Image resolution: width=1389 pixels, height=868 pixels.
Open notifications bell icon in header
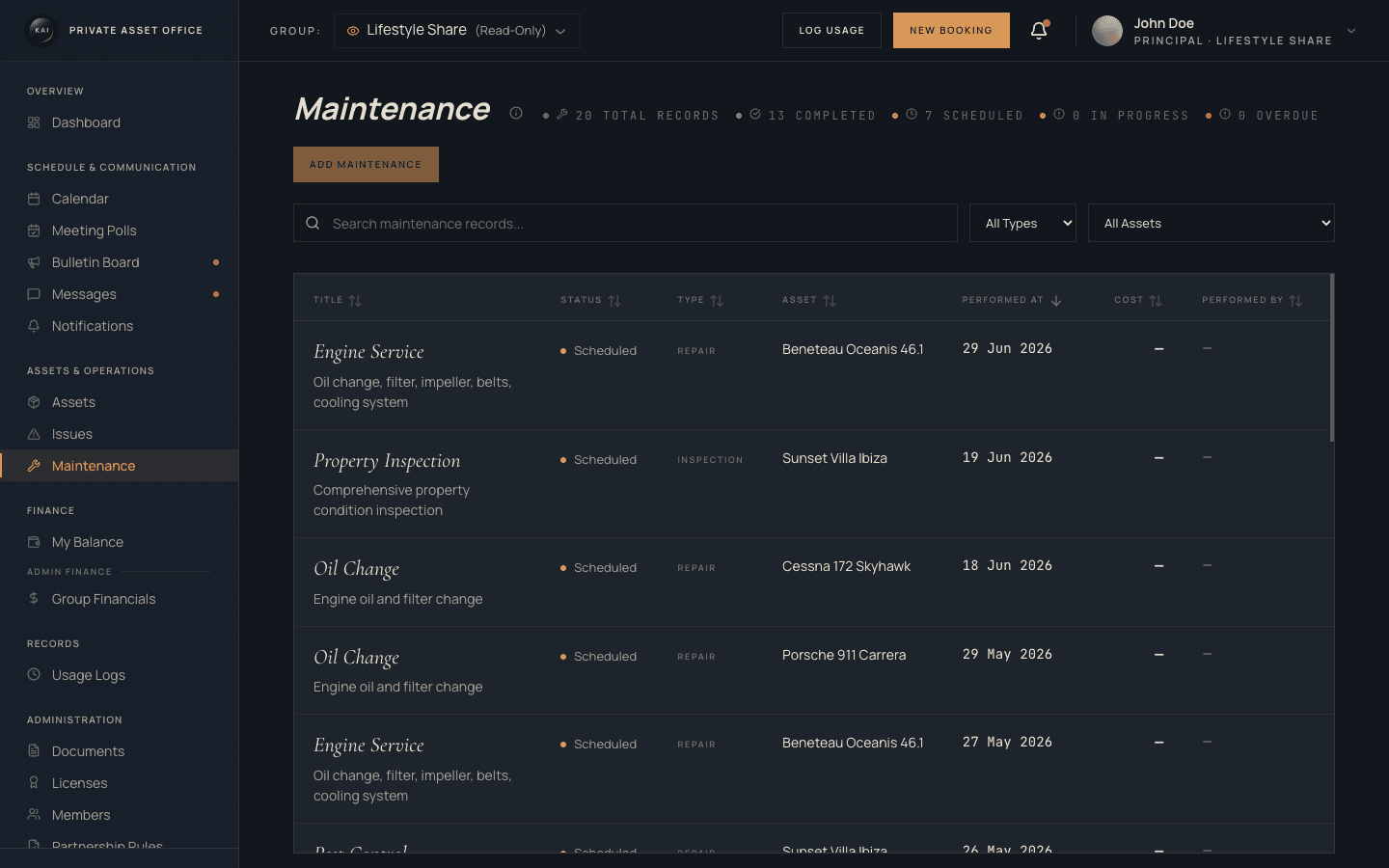coord(1039,31)
